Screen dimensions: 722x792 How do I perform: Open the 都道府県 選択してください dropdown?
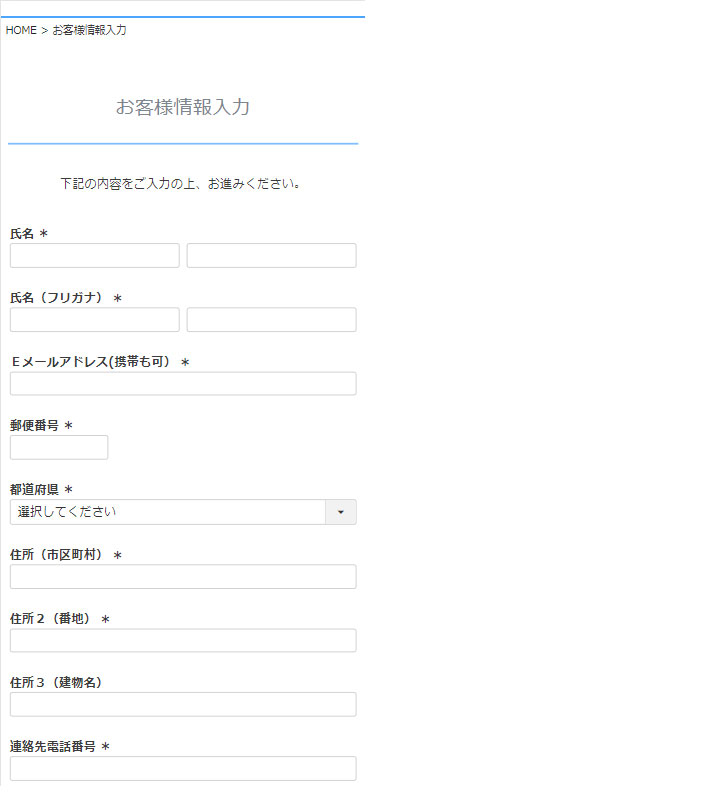168,512
